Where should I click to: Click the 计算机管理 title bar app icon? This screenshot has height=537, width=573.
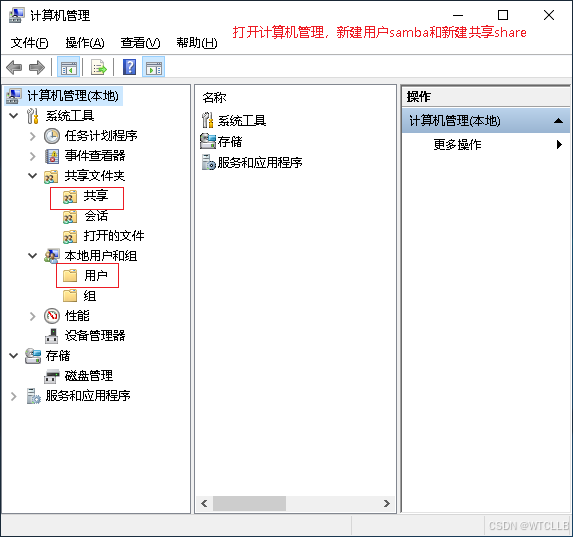(16, 15)
